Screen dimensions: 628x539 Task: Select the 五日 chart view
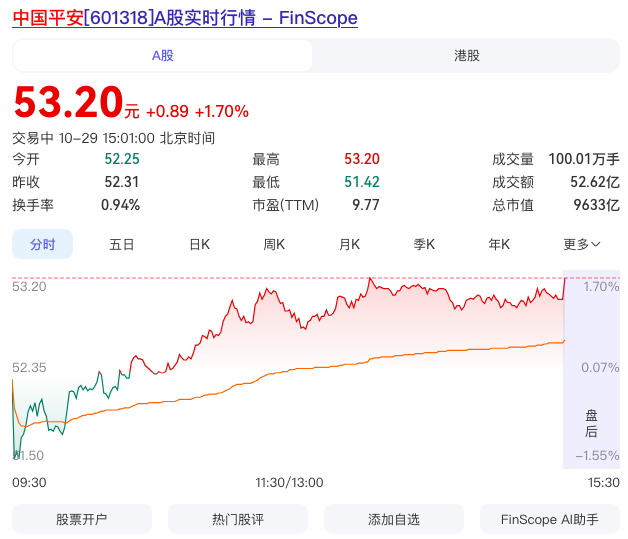click(121, 244)
